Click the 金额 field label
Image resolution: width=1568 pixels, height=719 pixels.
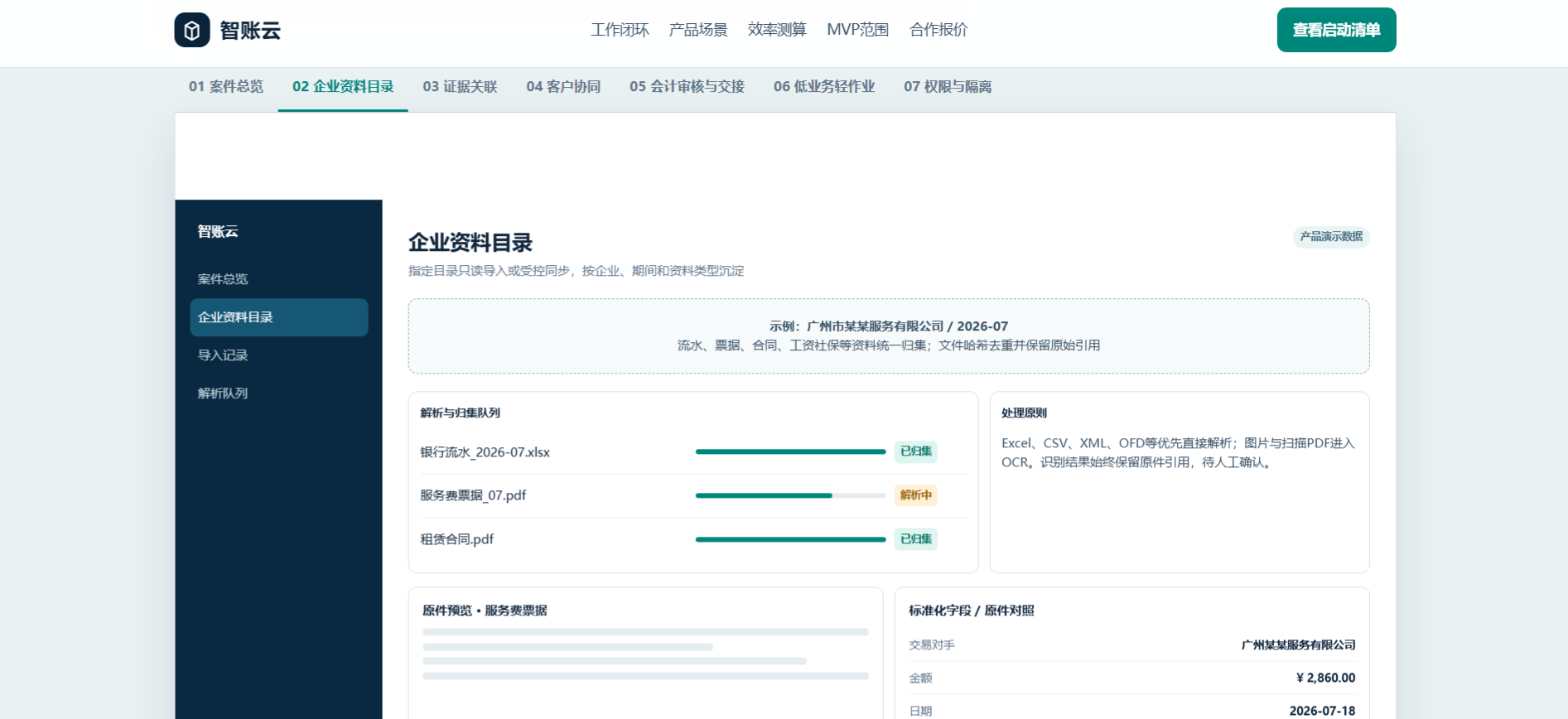[x=920, y=678]
